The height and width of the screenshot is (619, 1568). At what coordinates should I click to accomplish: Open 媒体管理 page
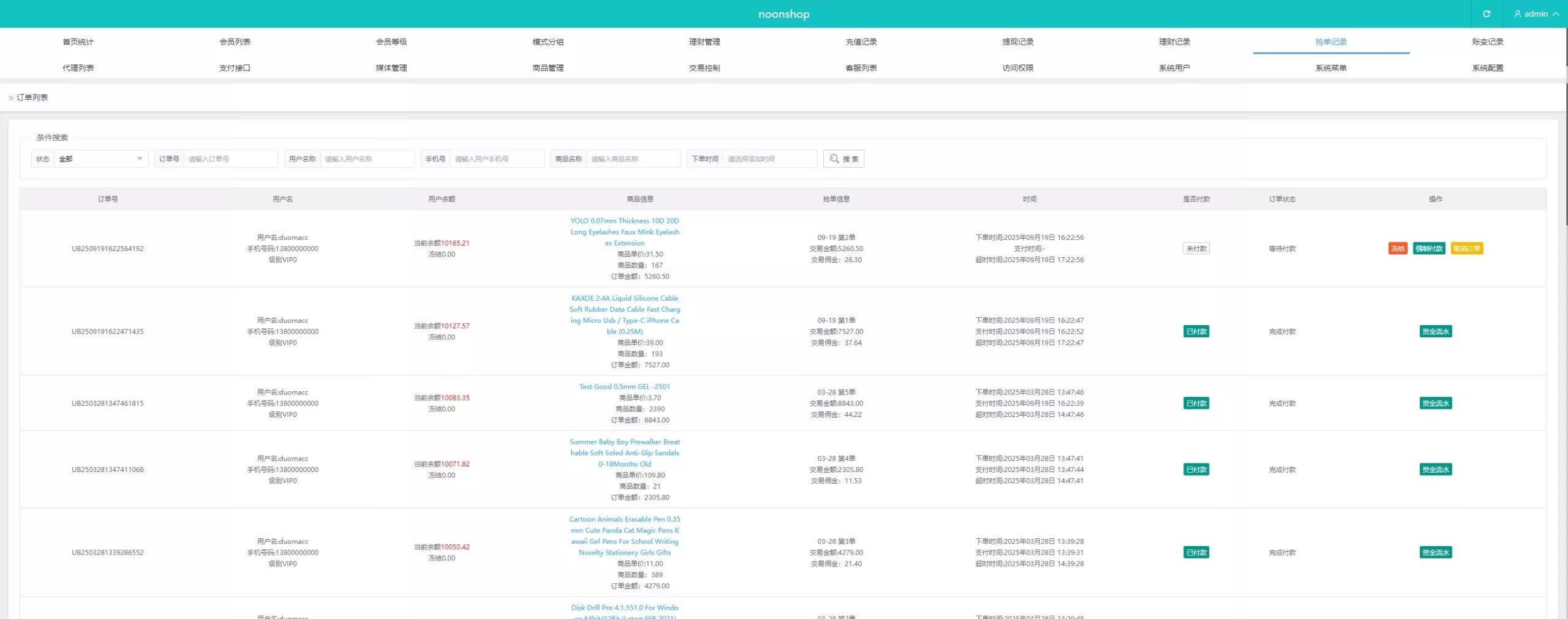(391, 68)
